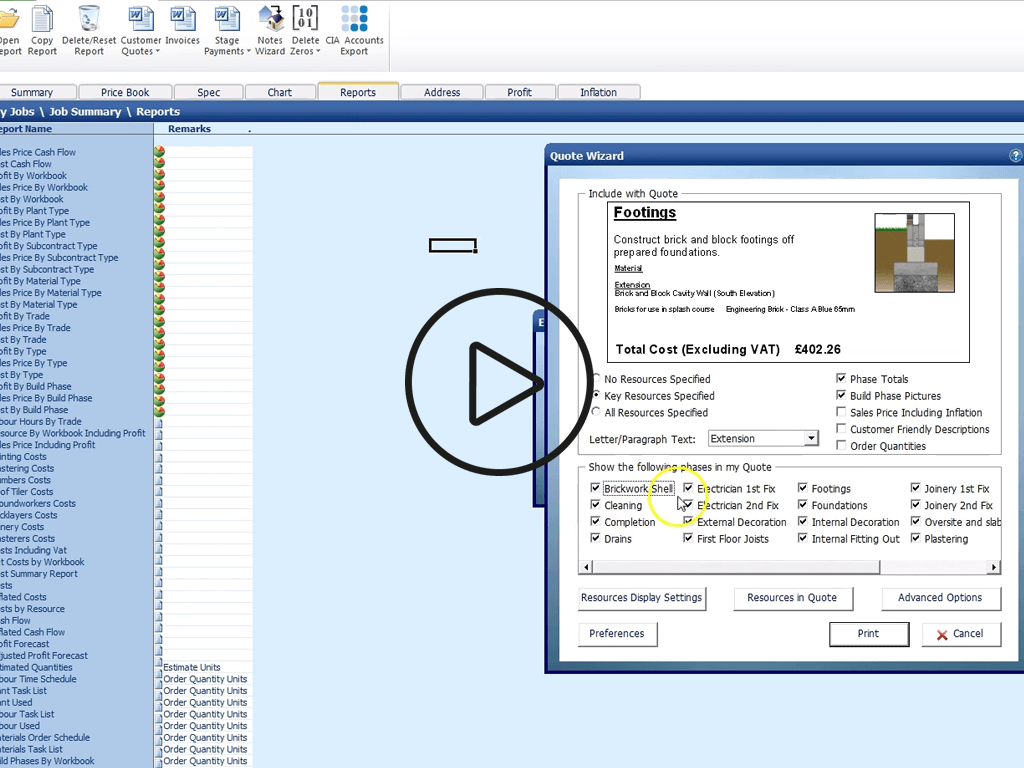Open the Customer Quotes Word icon
Viewport: 1024px width, 768px height.
coord(140,18)
